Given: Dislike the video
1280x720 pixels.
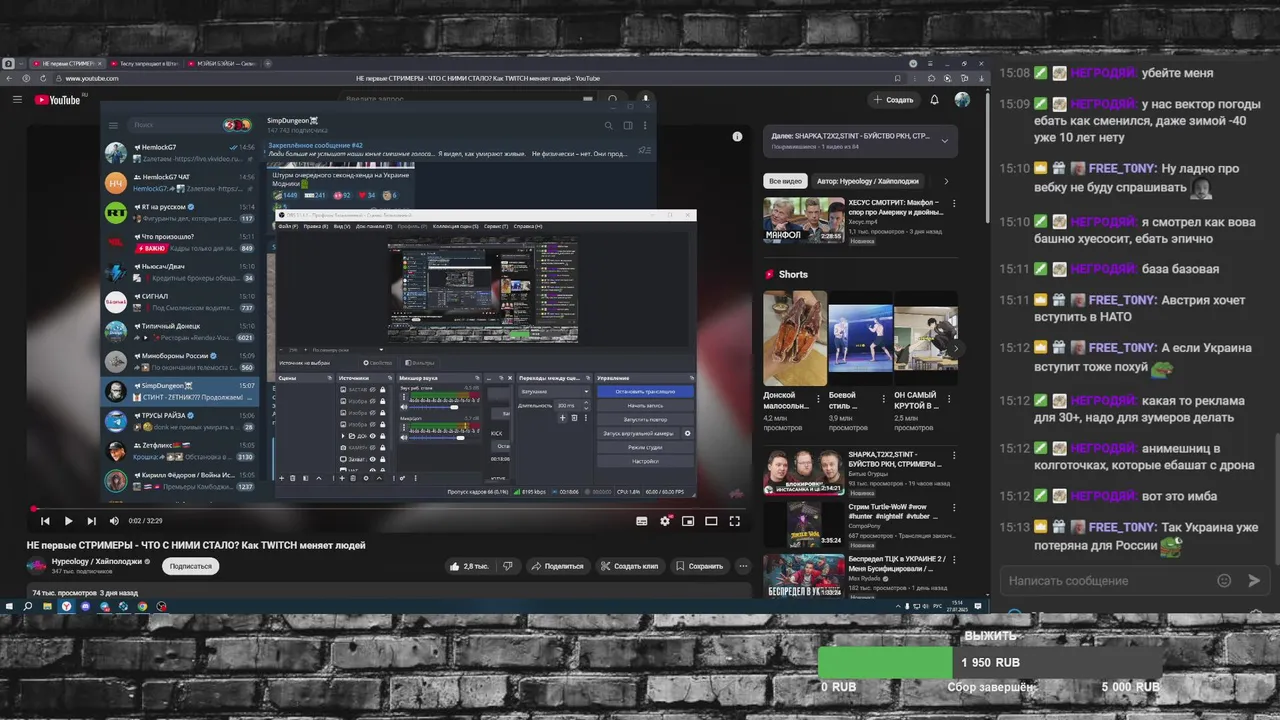Looking at the screenshot, I should point(508,566).
